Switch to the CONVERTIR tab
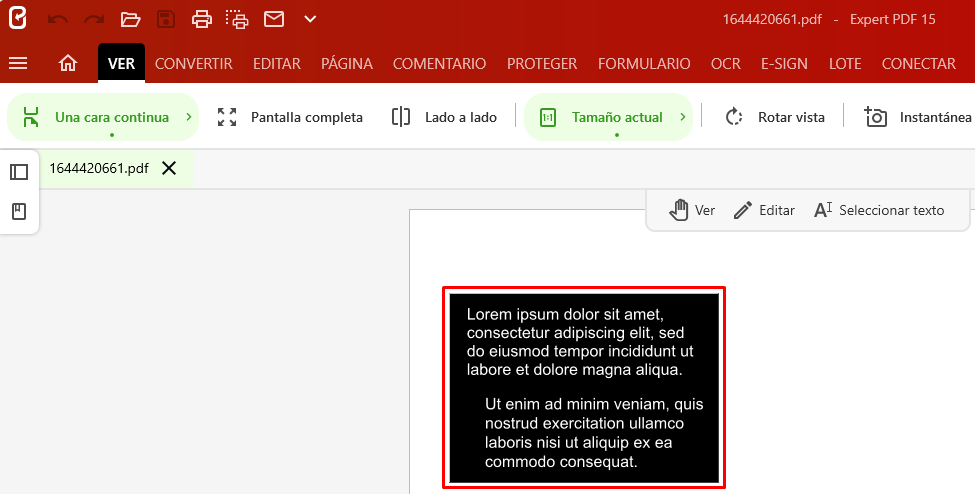Image resolution: width=975 pixels, height=494 pixels. [193, 63]
